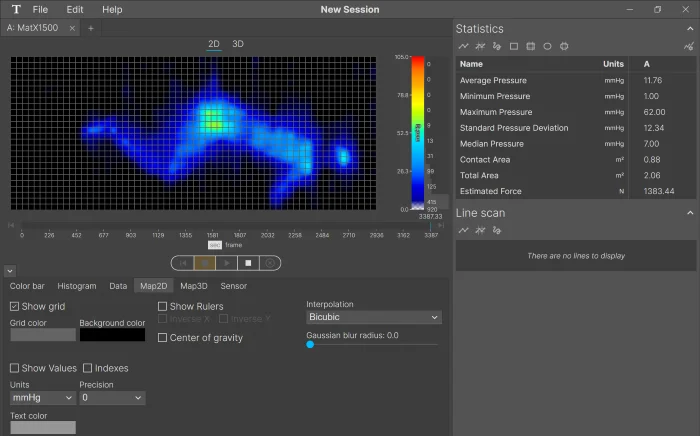Open the Interpolation Bicubic dropdown
The image size is (700, 436).
point(373,317)
